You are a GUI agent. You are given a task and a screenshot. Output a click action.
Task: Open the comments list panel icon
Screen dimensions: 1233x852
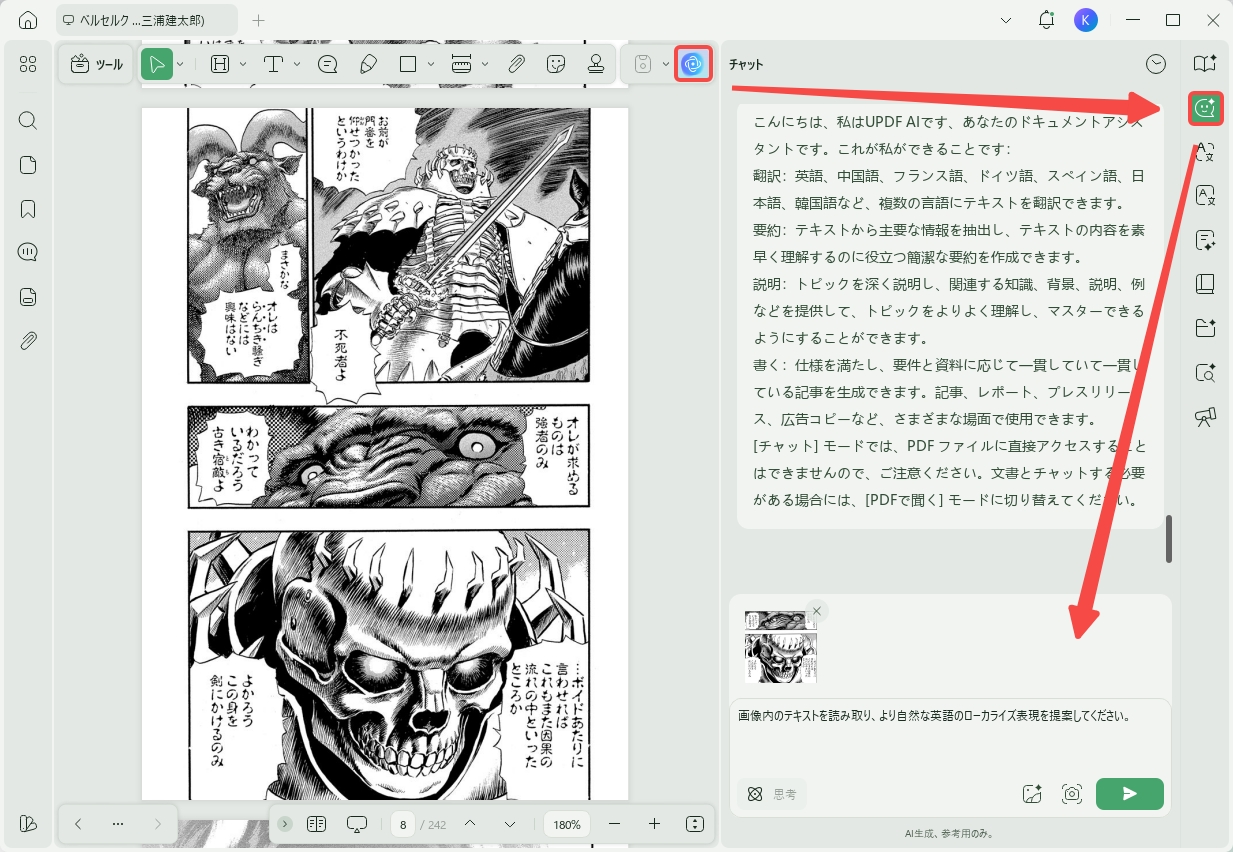pos(28,252)
